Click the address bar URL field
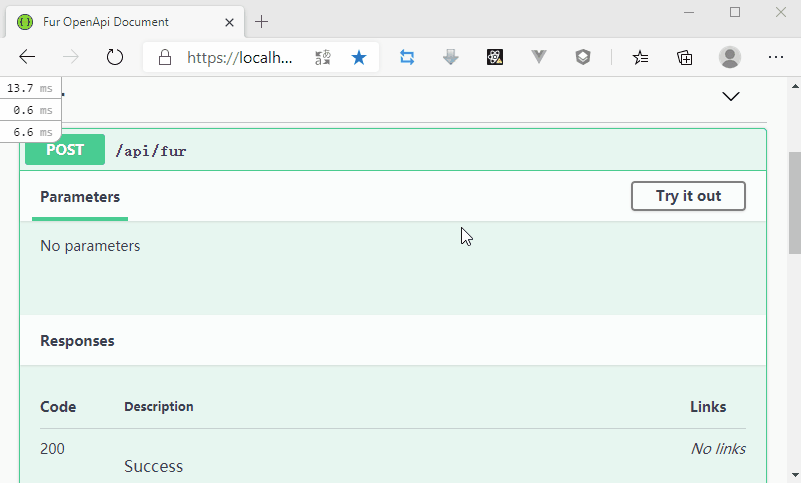Screen dimensions: 801x483 (240, 58)
